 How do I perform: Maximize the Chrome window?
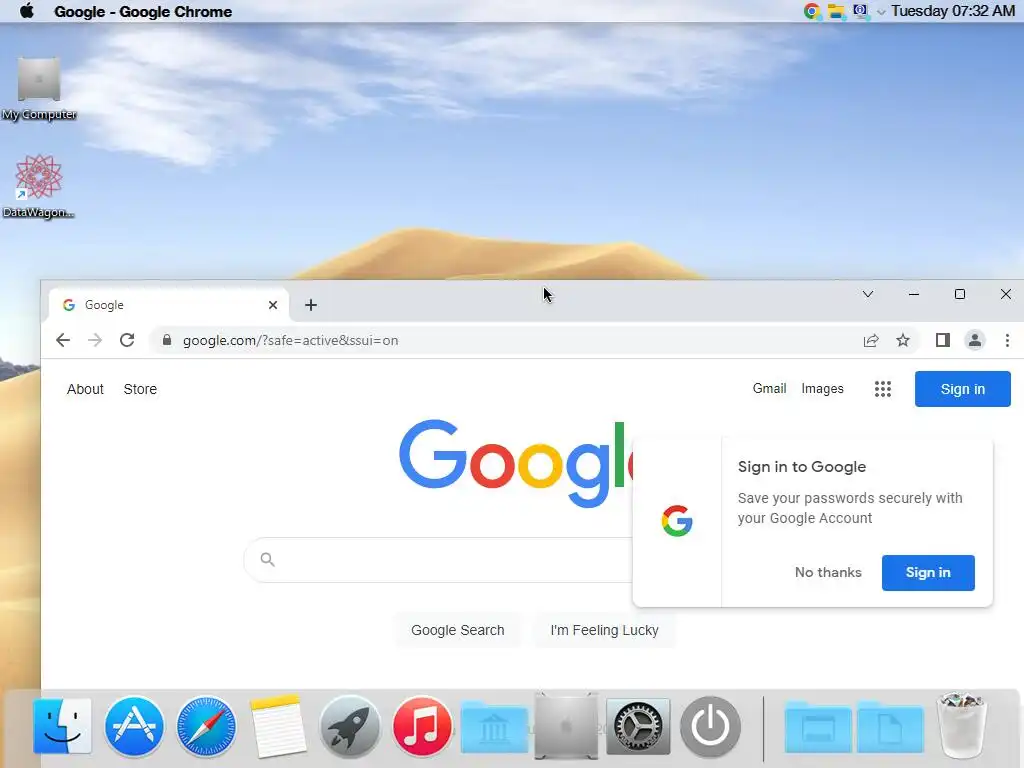pyautogui.click(x=959, y=295)
